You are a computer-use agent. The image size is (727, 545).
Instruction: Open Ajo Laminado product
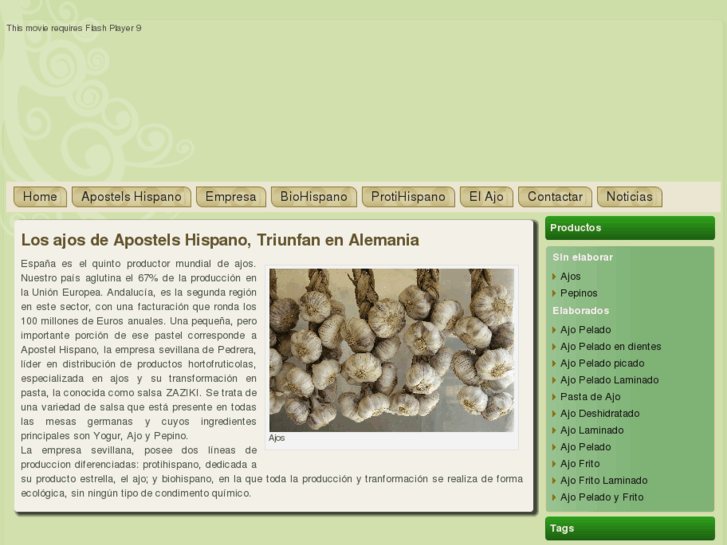click(592, 430)
